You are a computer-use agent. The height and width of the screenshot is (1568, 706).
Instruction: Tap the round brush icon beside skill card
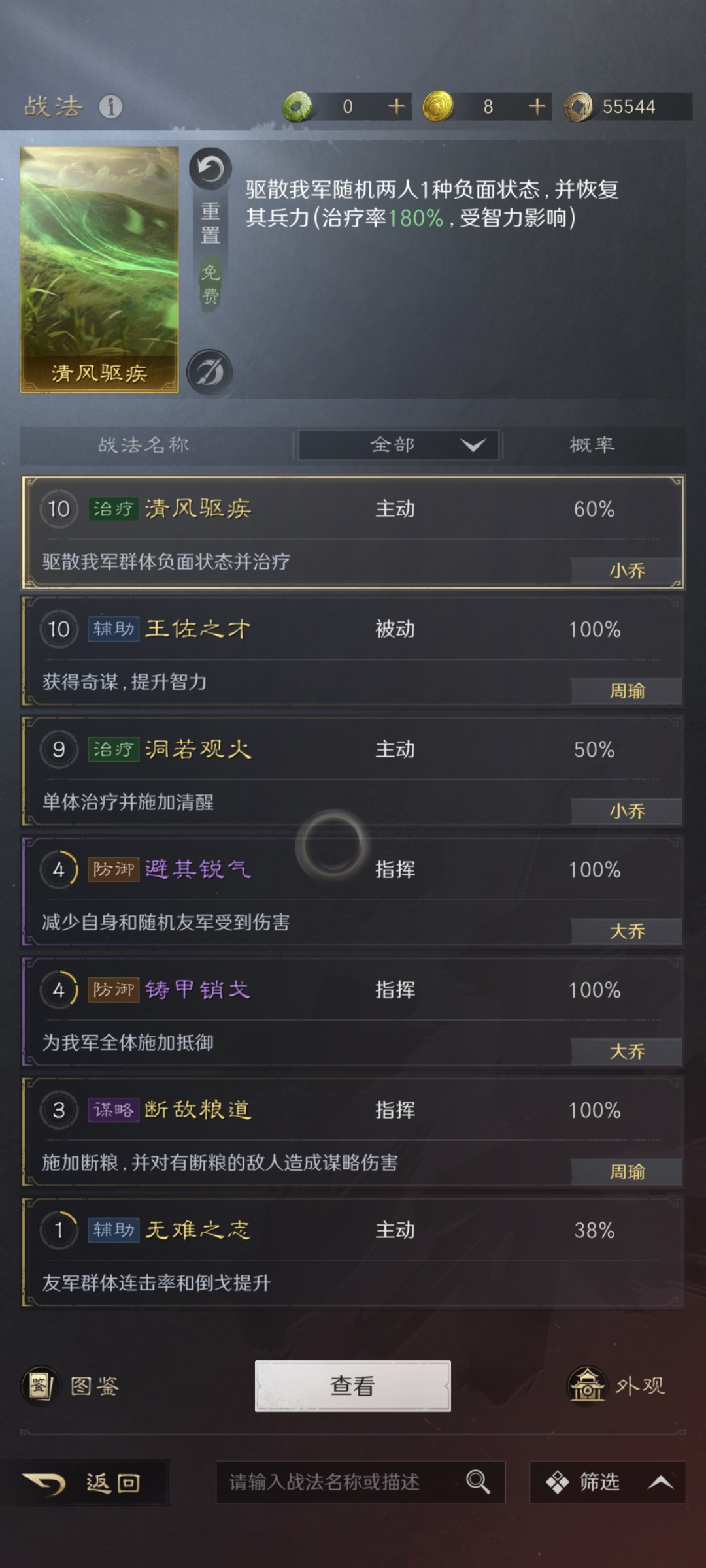pyautogui.click(x=210, y=372)
